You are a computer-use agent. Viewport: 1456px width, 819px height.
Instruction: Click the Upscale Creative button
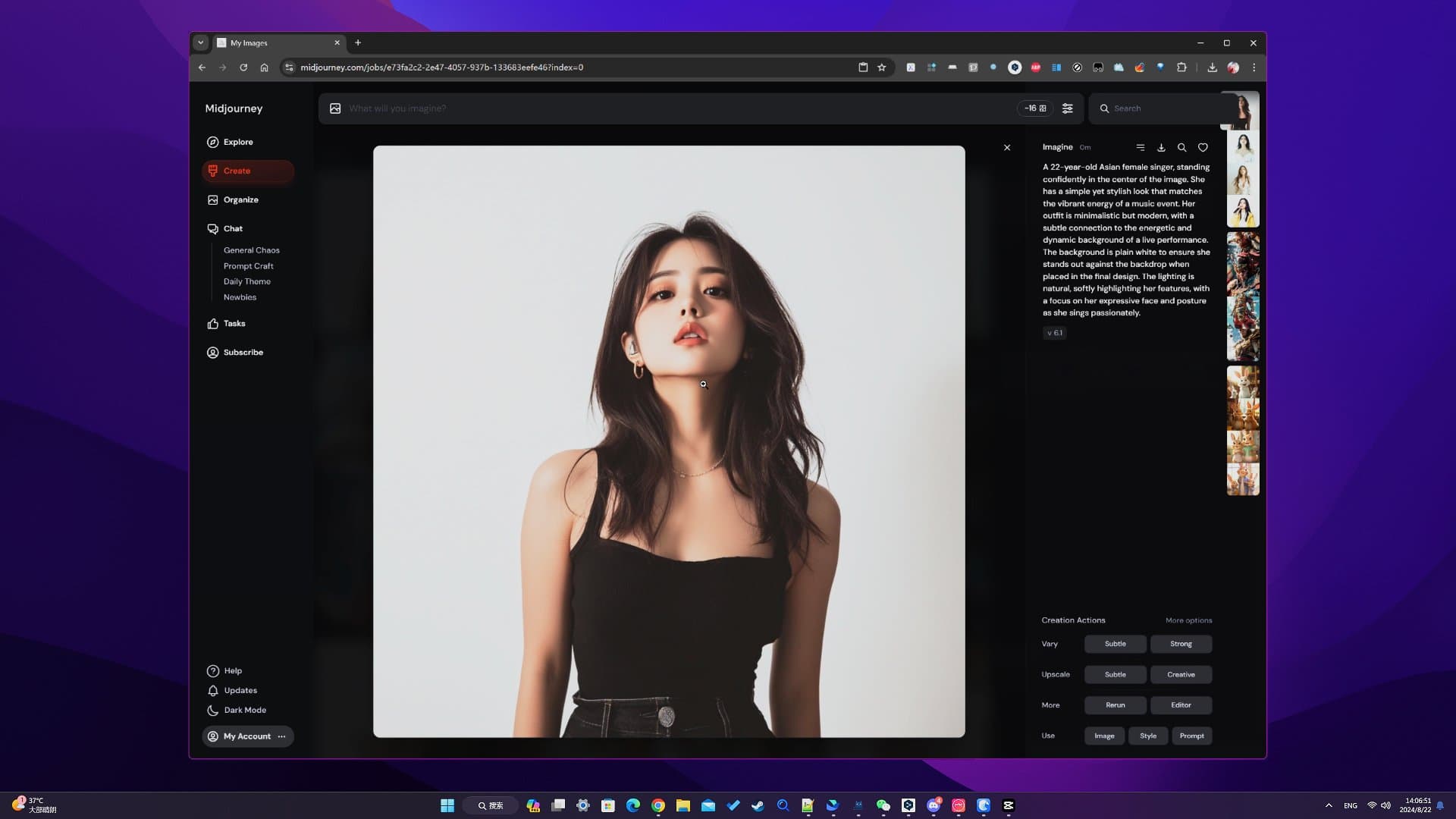coord(1181,674)
